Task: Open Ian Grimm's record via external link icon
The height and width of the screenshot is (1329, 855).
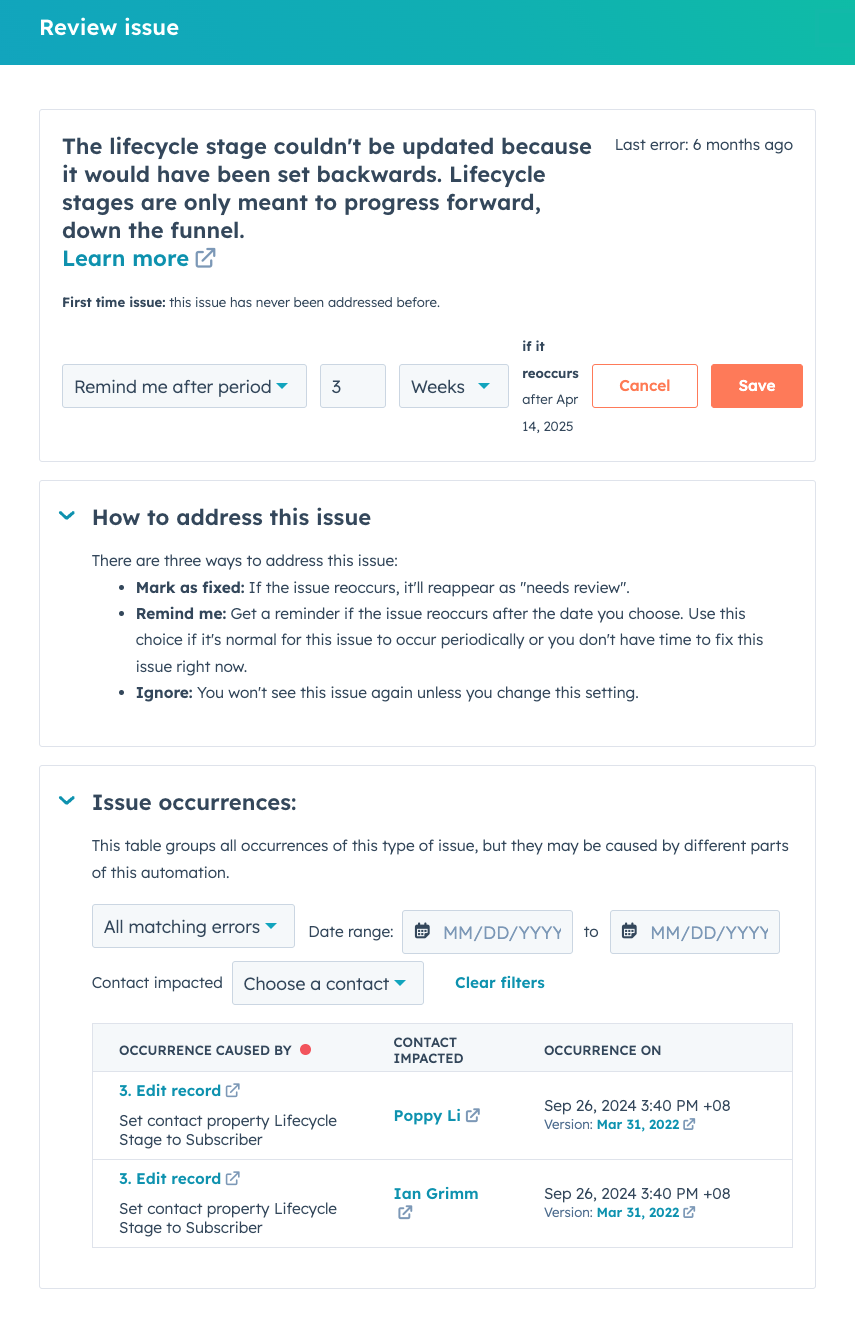Action: coord(404,1212)
